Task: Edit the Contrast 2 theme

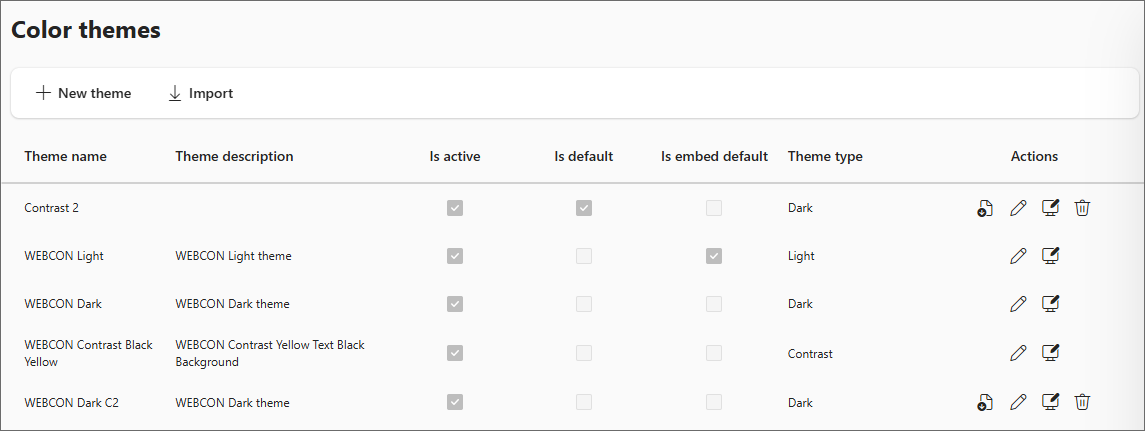Action: point(1018,208)
